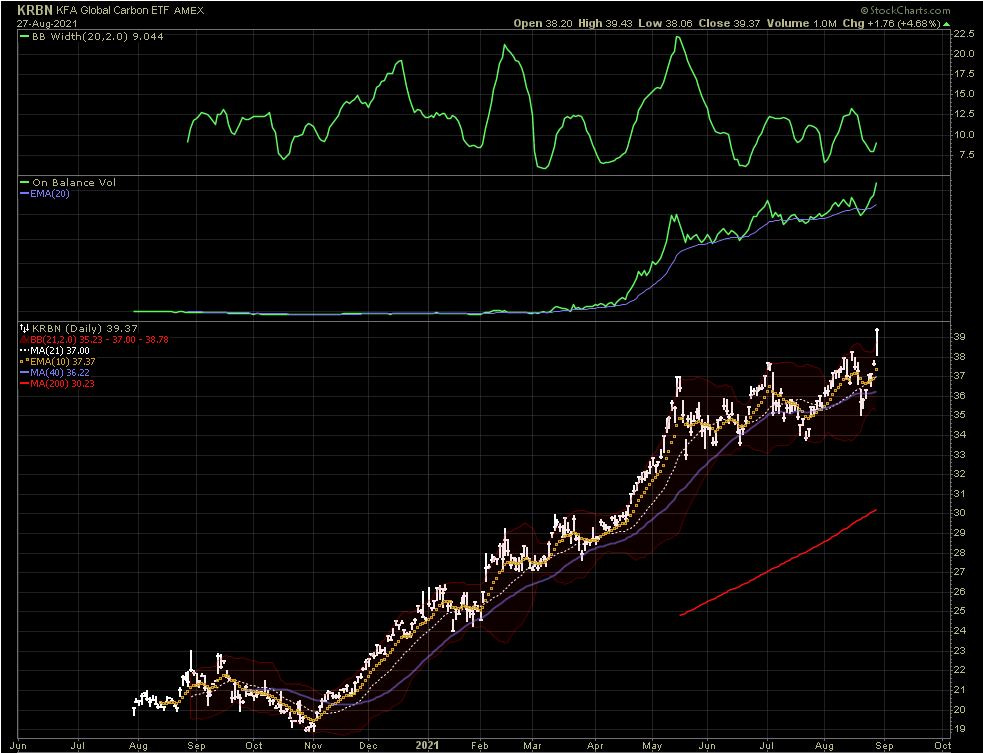
Task: Click the Feb label on the time axis
Action: click(x=480, y=745)
